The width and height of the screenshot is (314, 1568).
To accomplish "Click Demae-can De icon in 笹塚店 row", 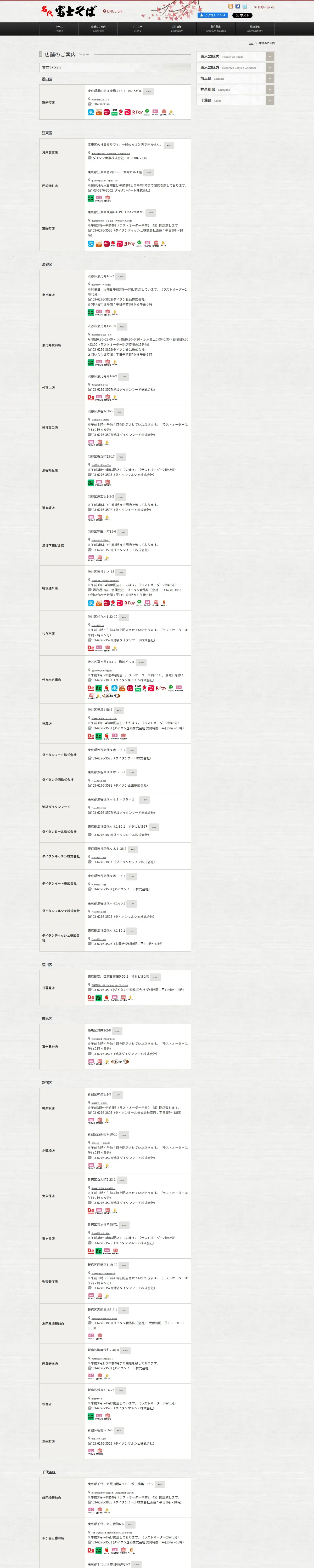I will (91, 736).
